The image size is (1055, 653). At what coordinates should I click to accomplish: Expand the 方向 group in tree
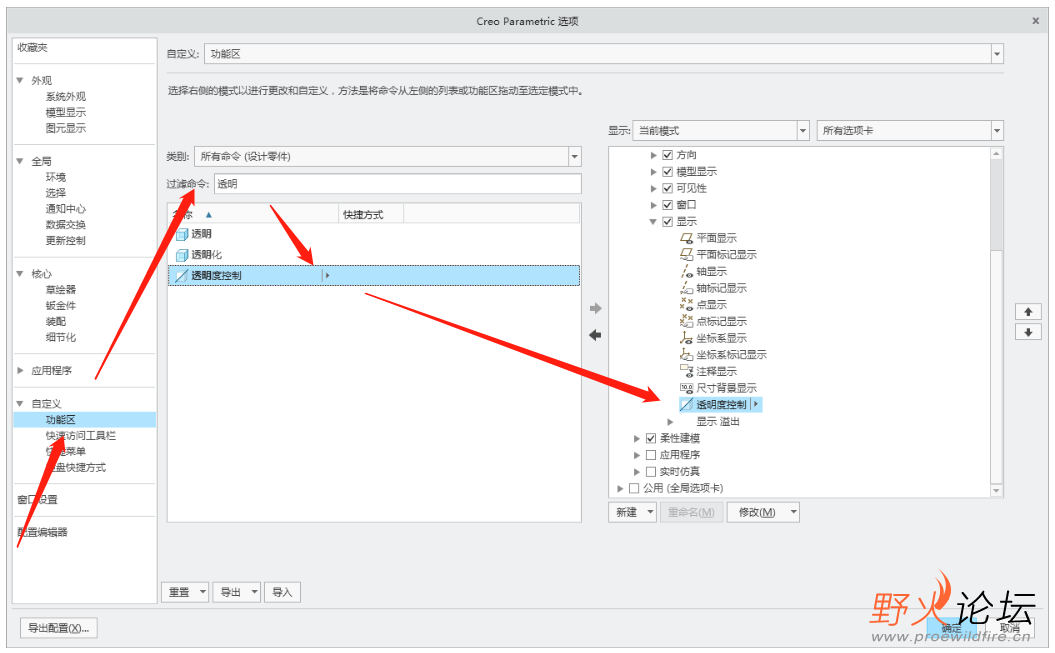pyautogui.click(x=653, y=155)
